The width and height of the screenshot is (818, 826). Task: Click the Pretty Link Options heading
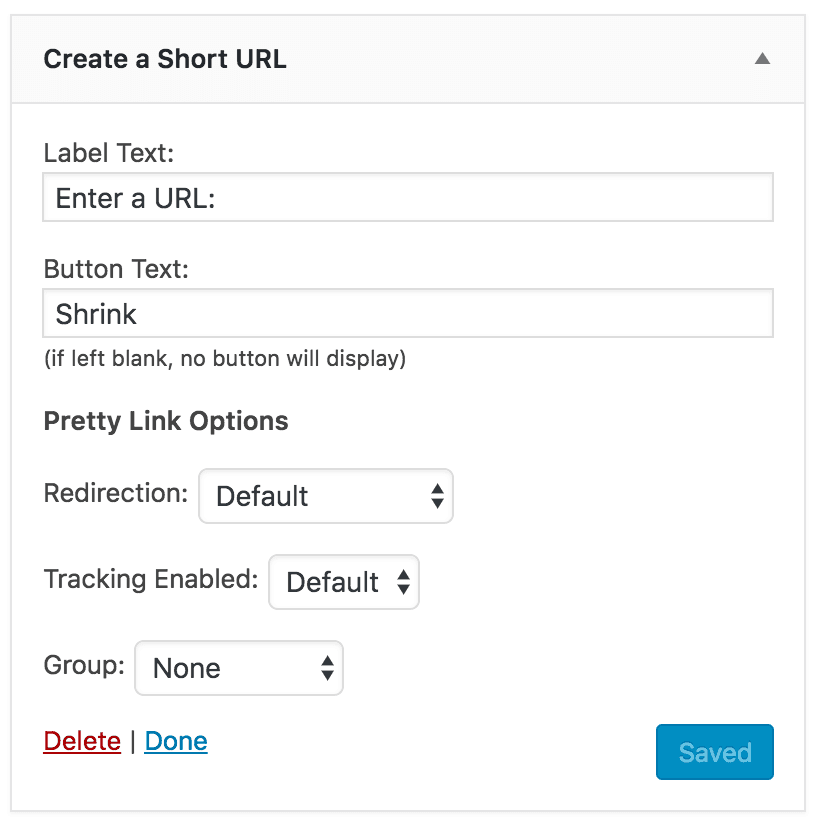[165, 421]
